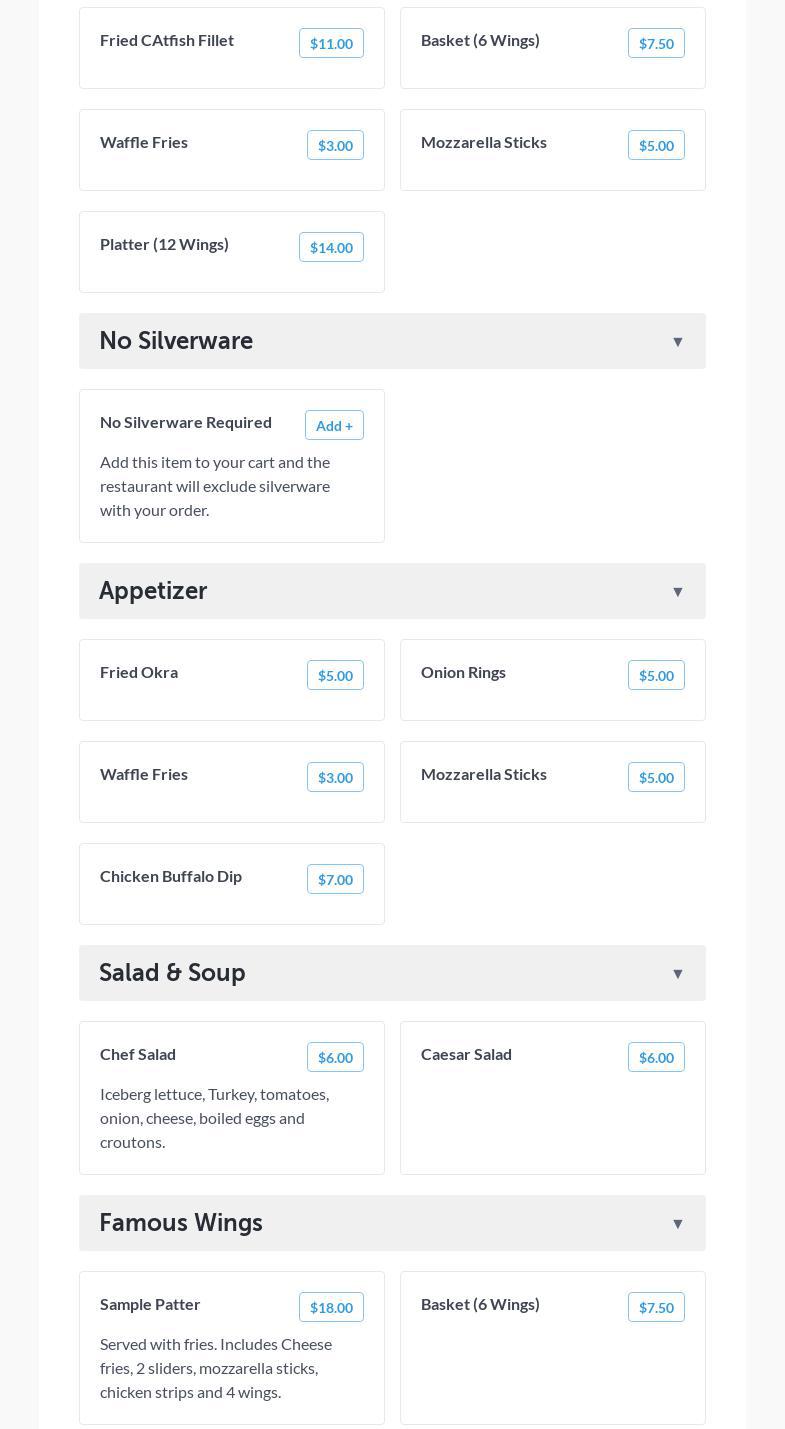
Task: Collapse the Famous Wings section arrow
Action: [x=677, y=1224]
